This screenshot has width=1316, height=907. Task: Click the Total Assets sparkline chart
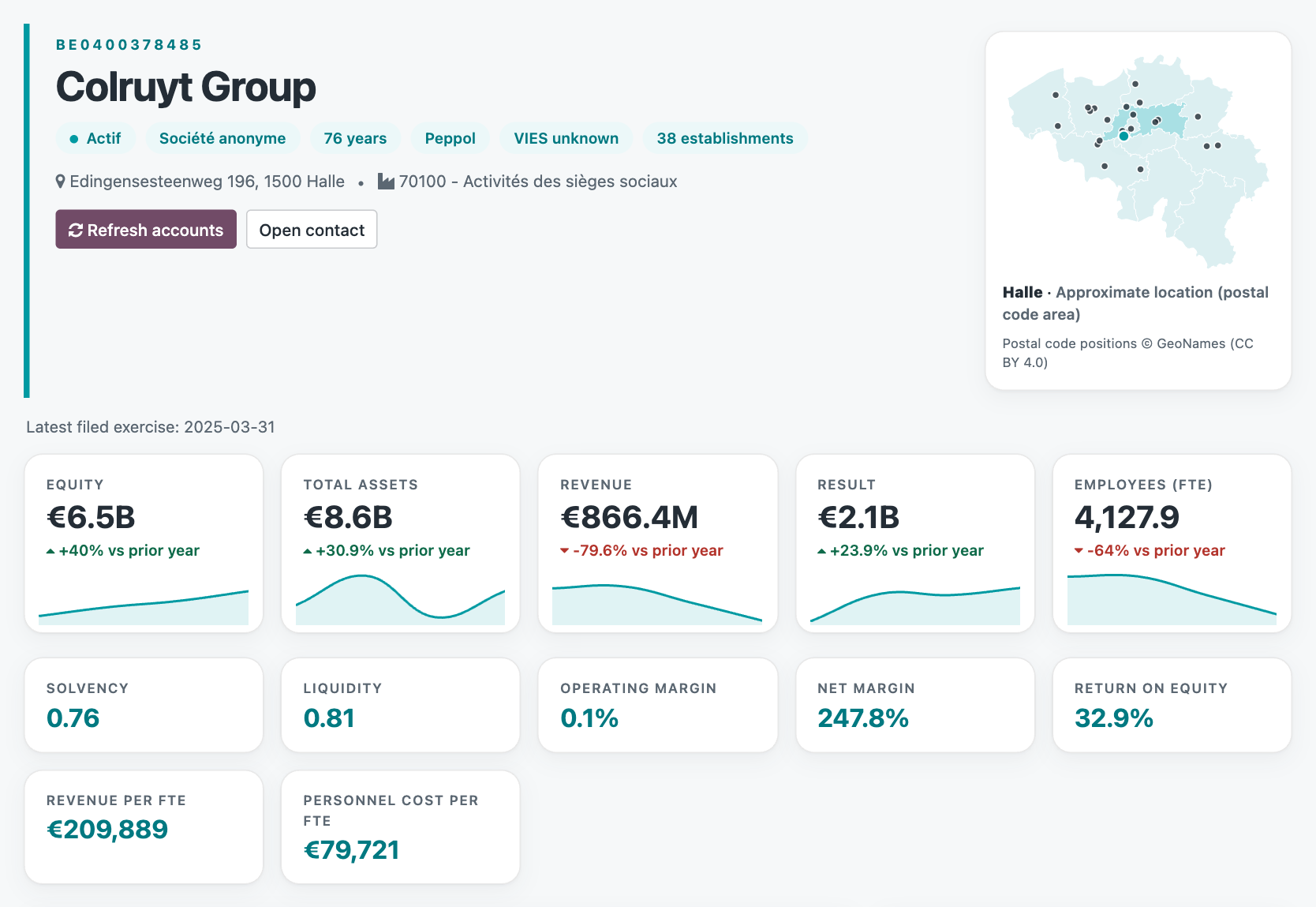pos(400,600)
